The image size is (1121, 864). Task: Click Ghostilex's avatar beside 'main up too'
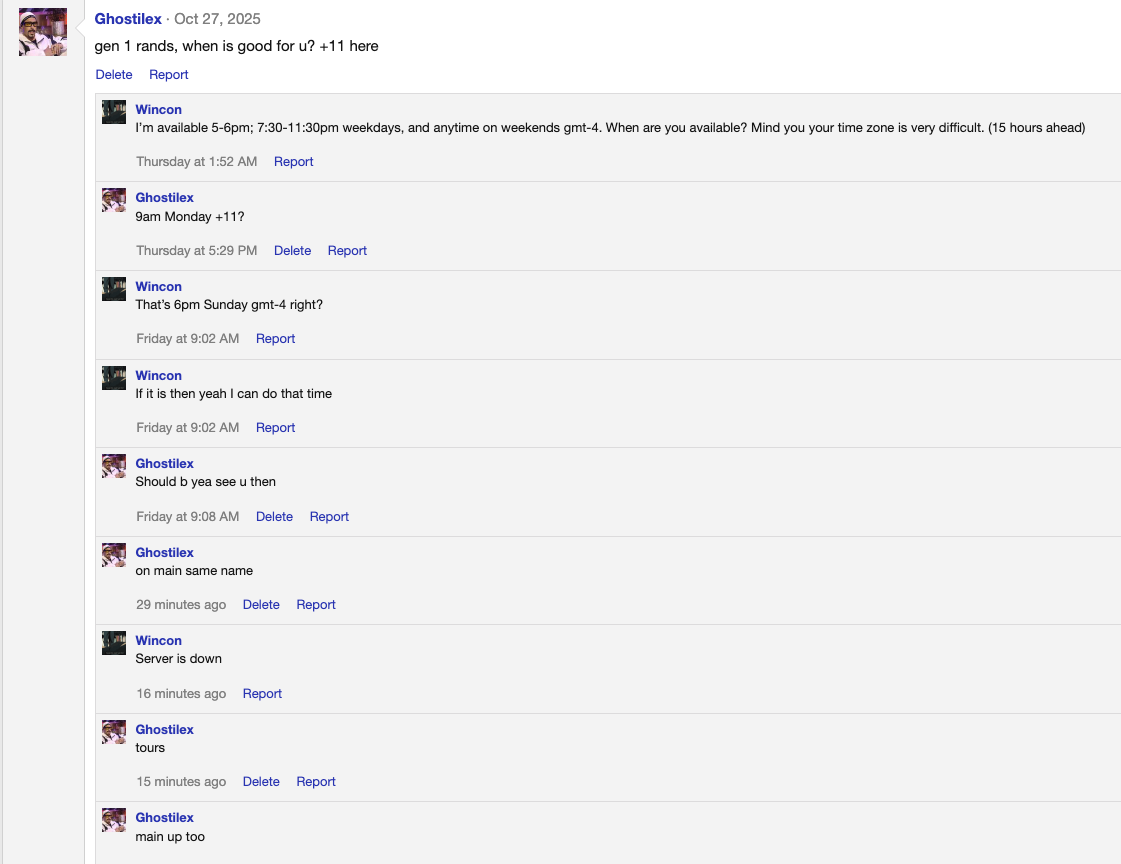click(x=113, y=819)
